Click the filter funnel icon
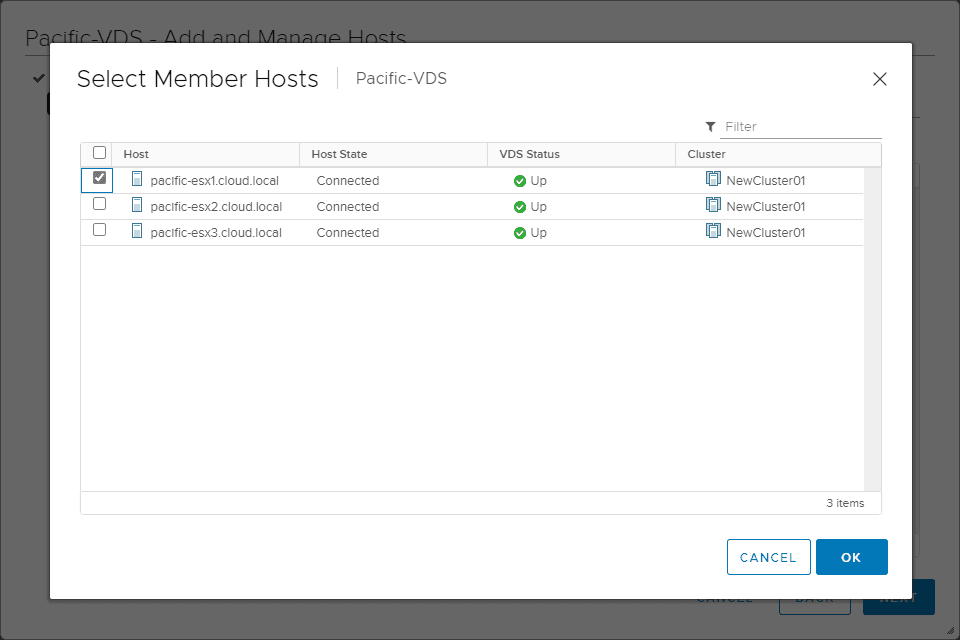 (710, 127)
